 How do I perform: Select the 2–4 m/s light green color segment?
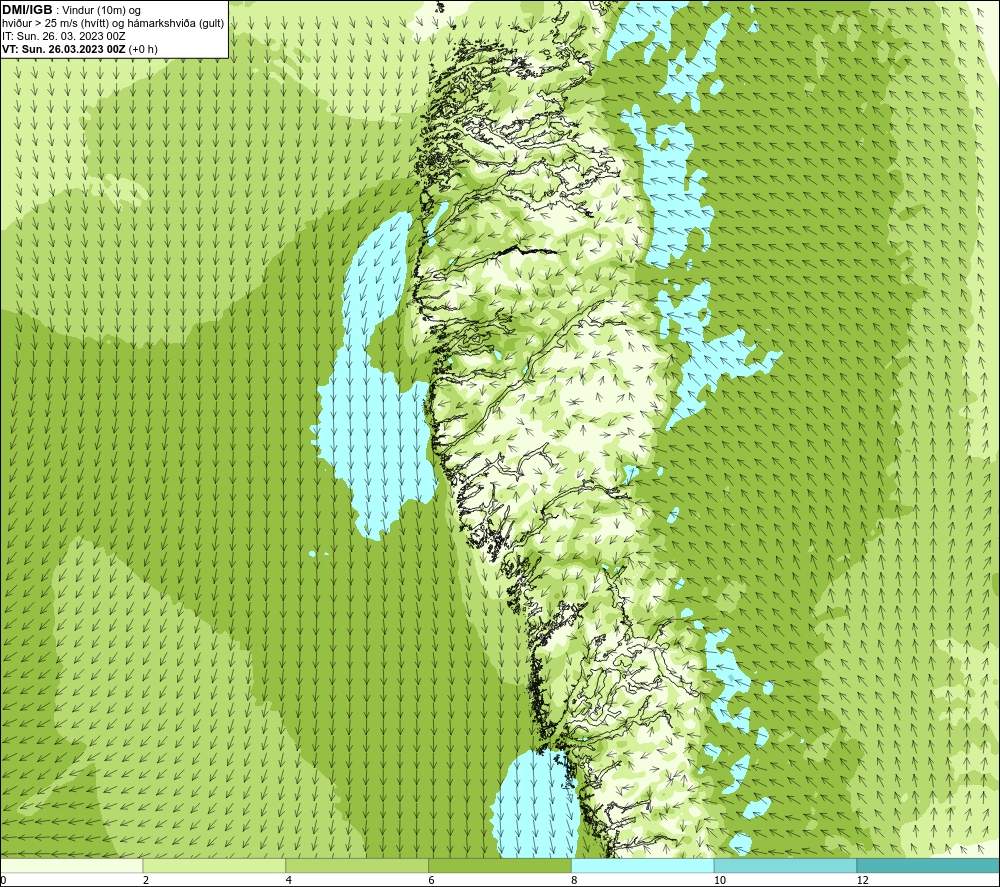(x=214, y=865)
